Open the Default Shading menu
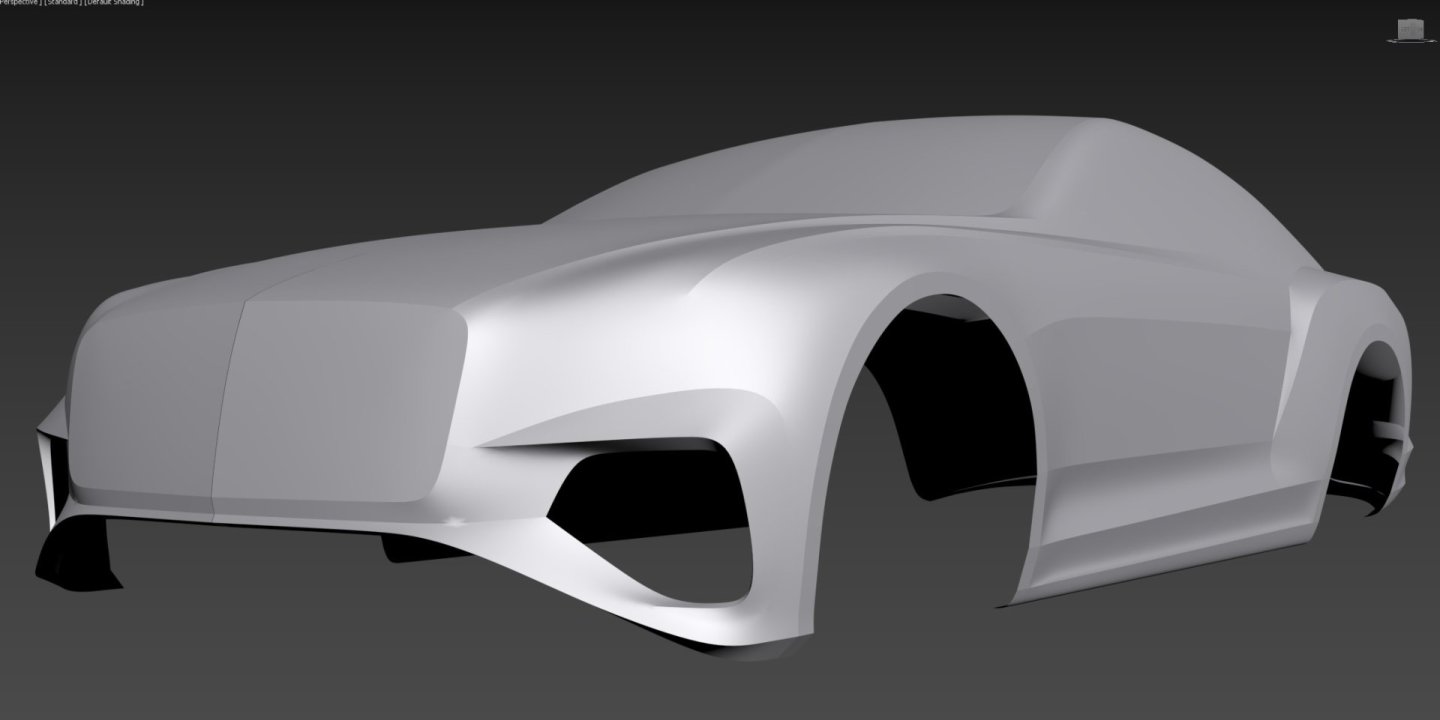This screenshot has height=720, width=1440. 114,3
